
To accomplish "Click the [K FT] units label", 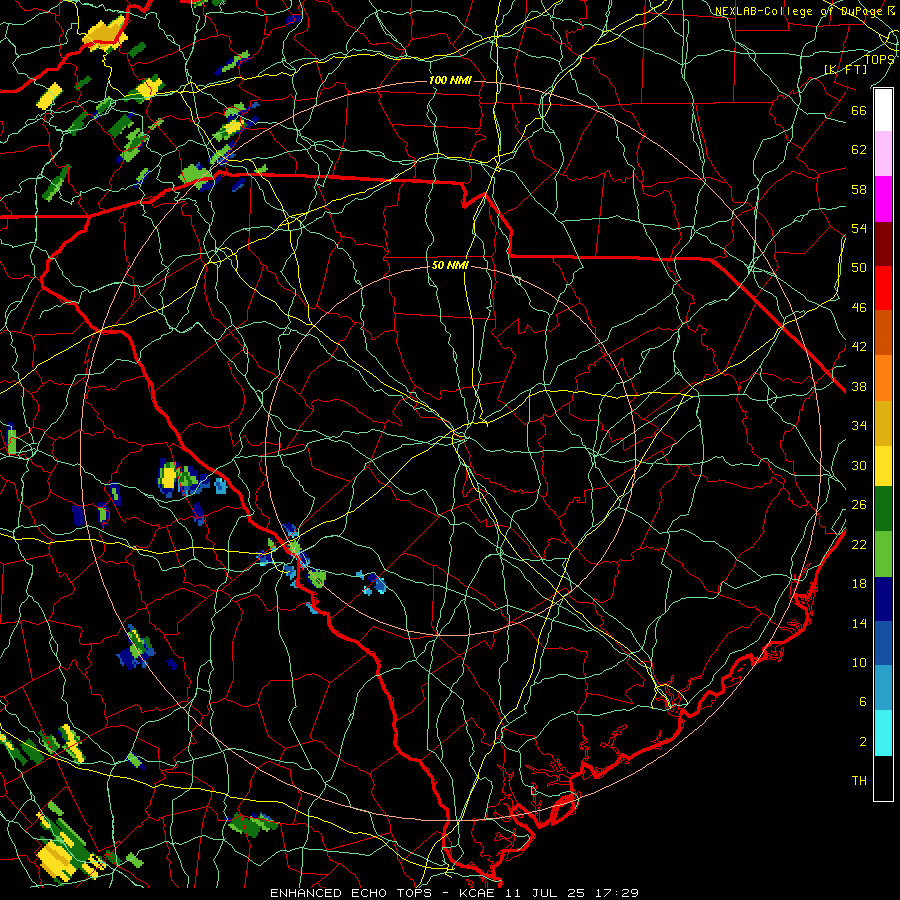I will (x=845, y=69).
